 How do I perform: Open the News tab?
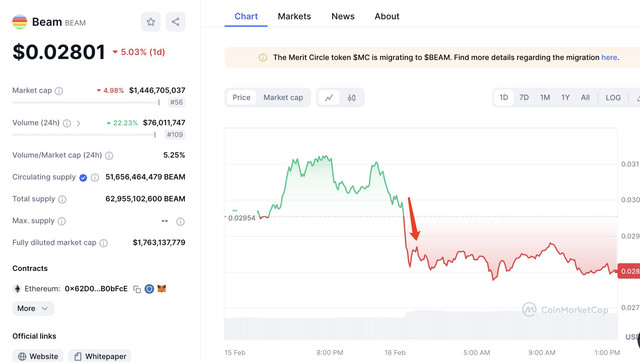point(343,16)
